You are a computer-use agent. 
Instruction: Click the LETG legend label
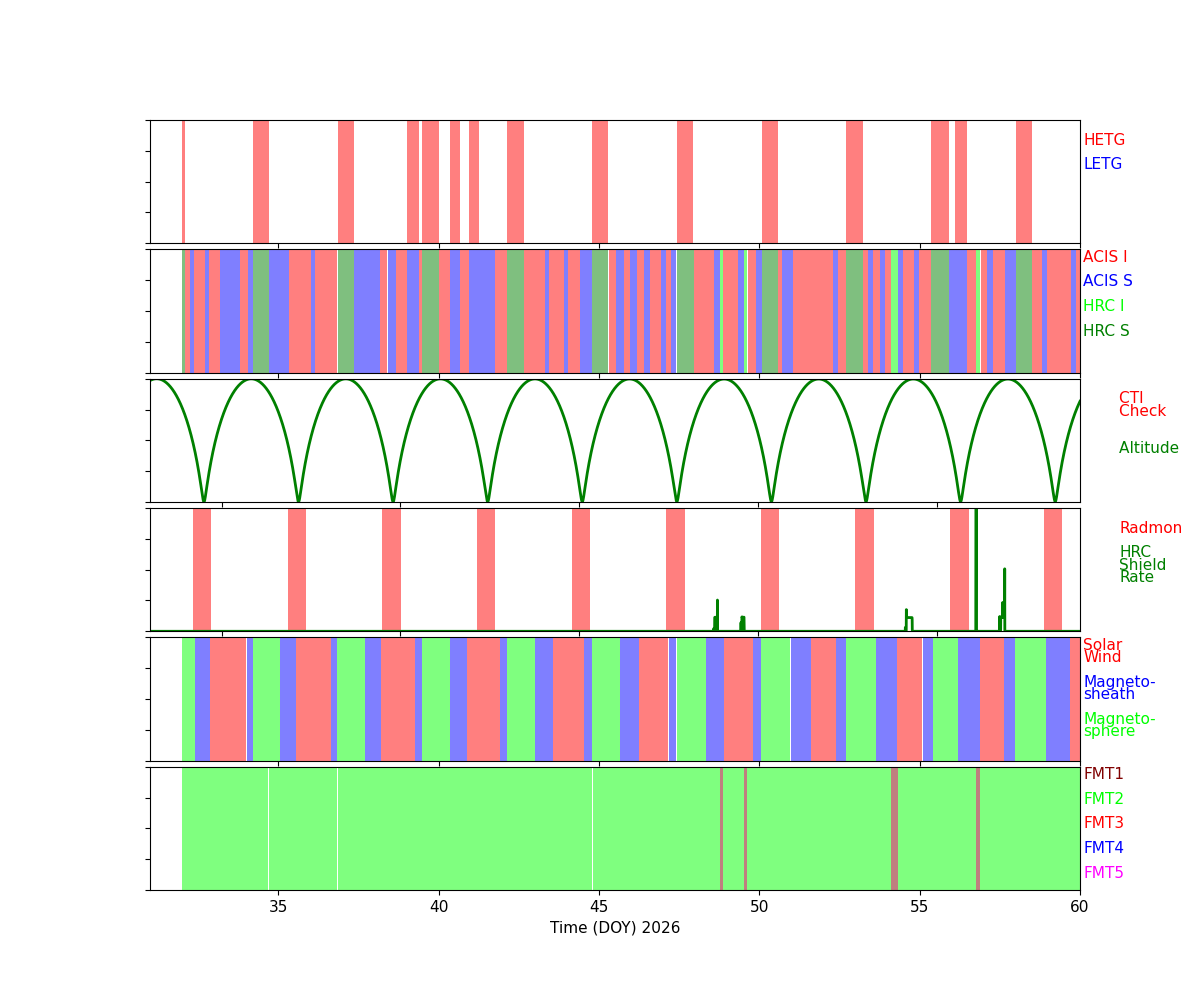coord(1102,164)
